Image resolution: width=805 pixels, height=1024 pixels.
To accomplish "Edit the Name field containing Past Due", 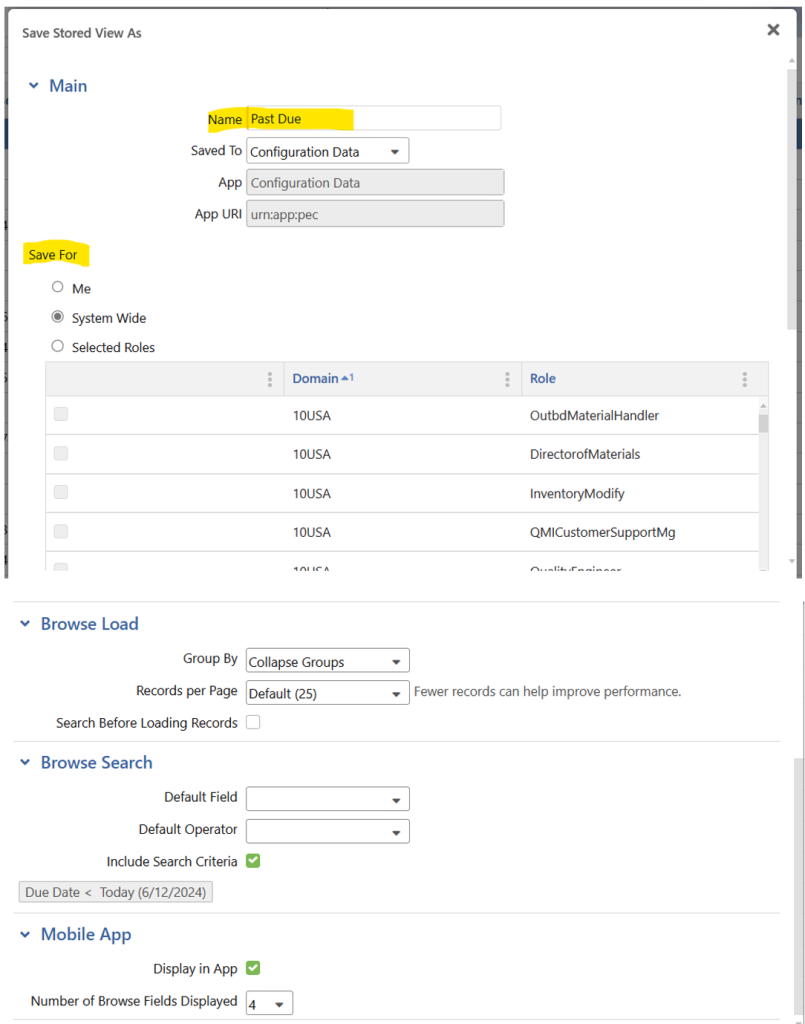I will [x=374, y=118].
